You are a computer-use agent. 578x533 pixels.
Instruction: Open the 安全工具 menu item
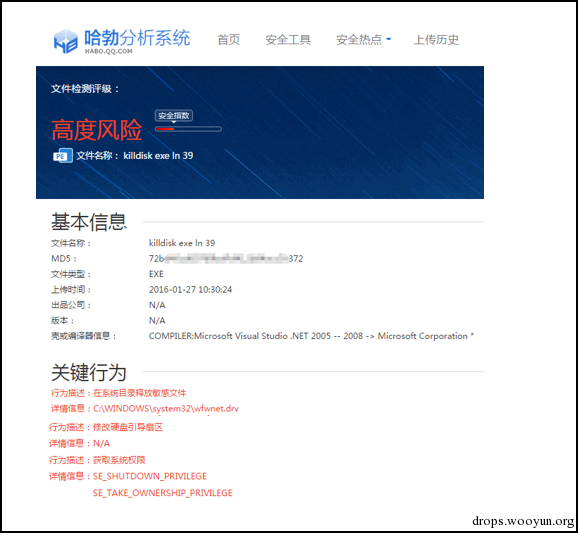click(288, 39)
